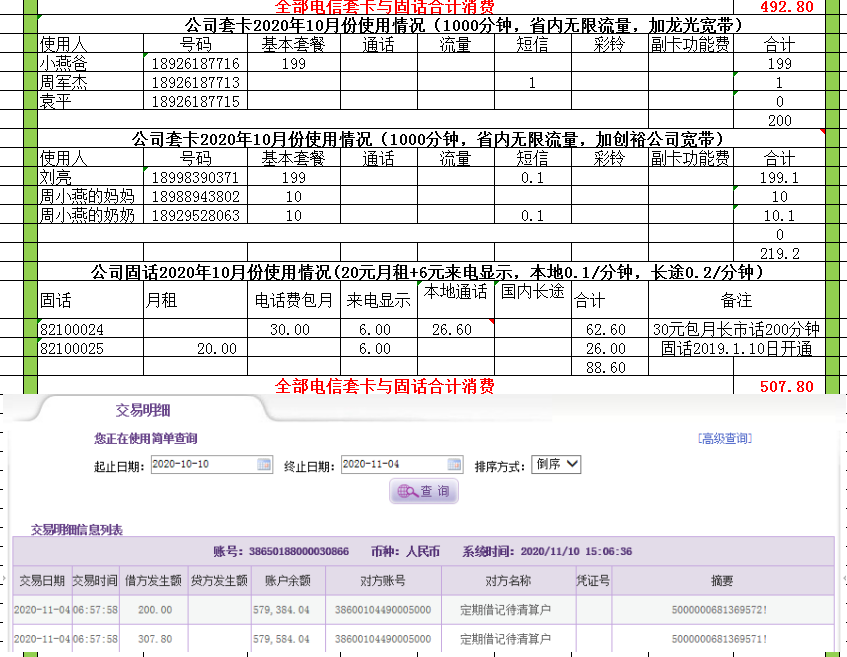The width and height of the screenshot is (847, 657).
Task: Click landline number cell 82100024
Action: click(x=72, y=329)
